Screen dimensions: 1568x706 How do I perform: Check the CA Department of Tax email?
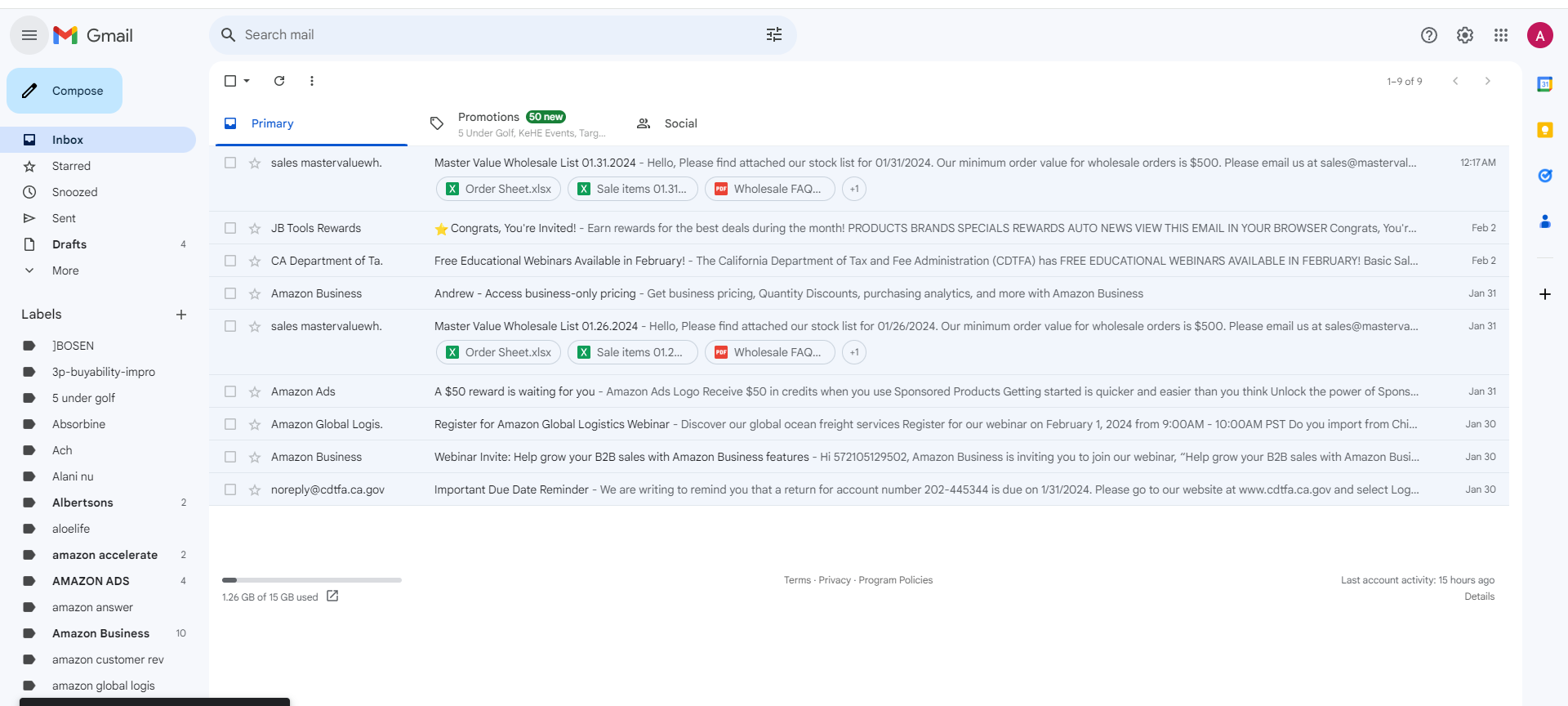230,261
